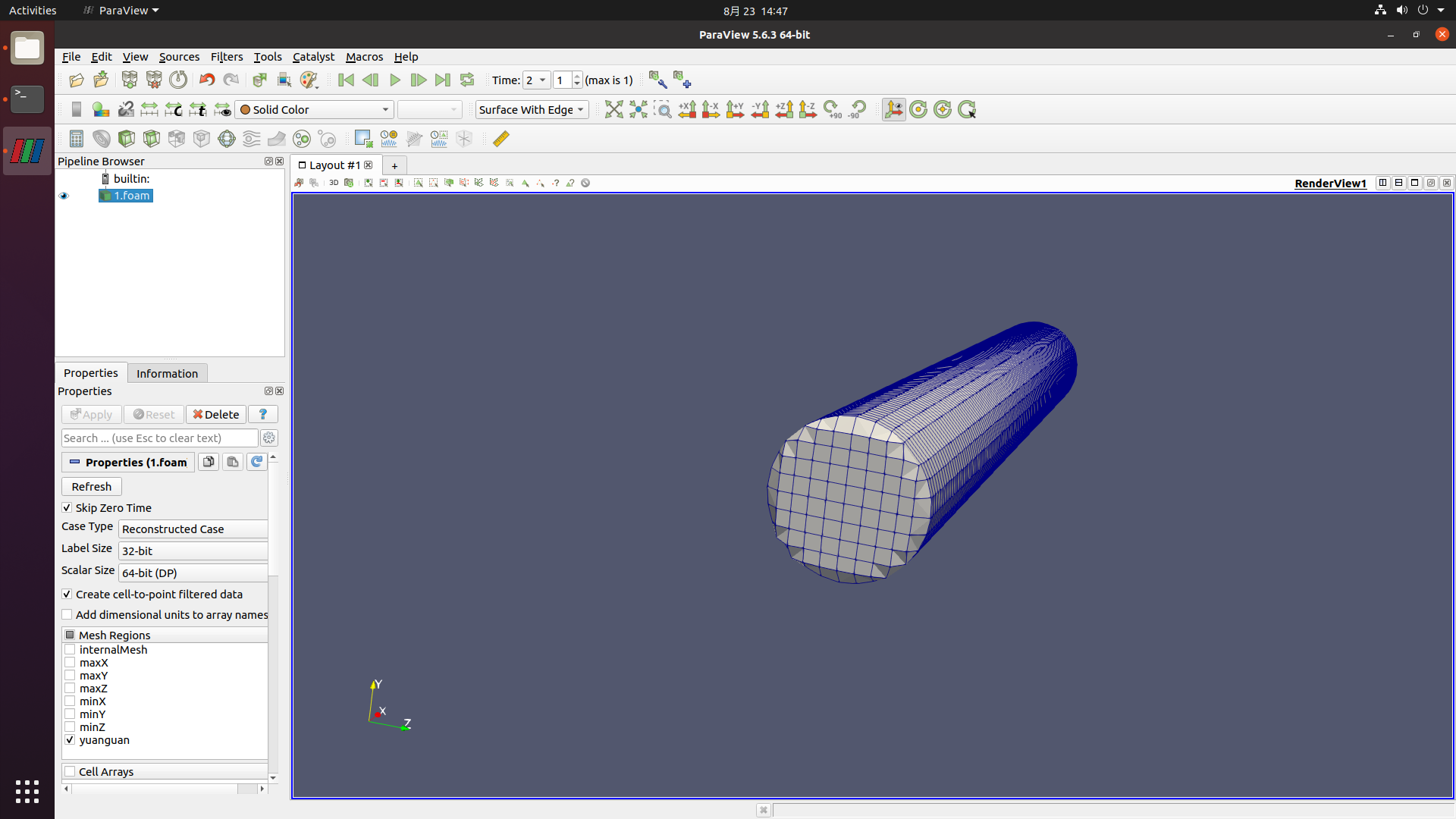
Task: Apply the Contour filter icon
Action: (x=102, y=139)
